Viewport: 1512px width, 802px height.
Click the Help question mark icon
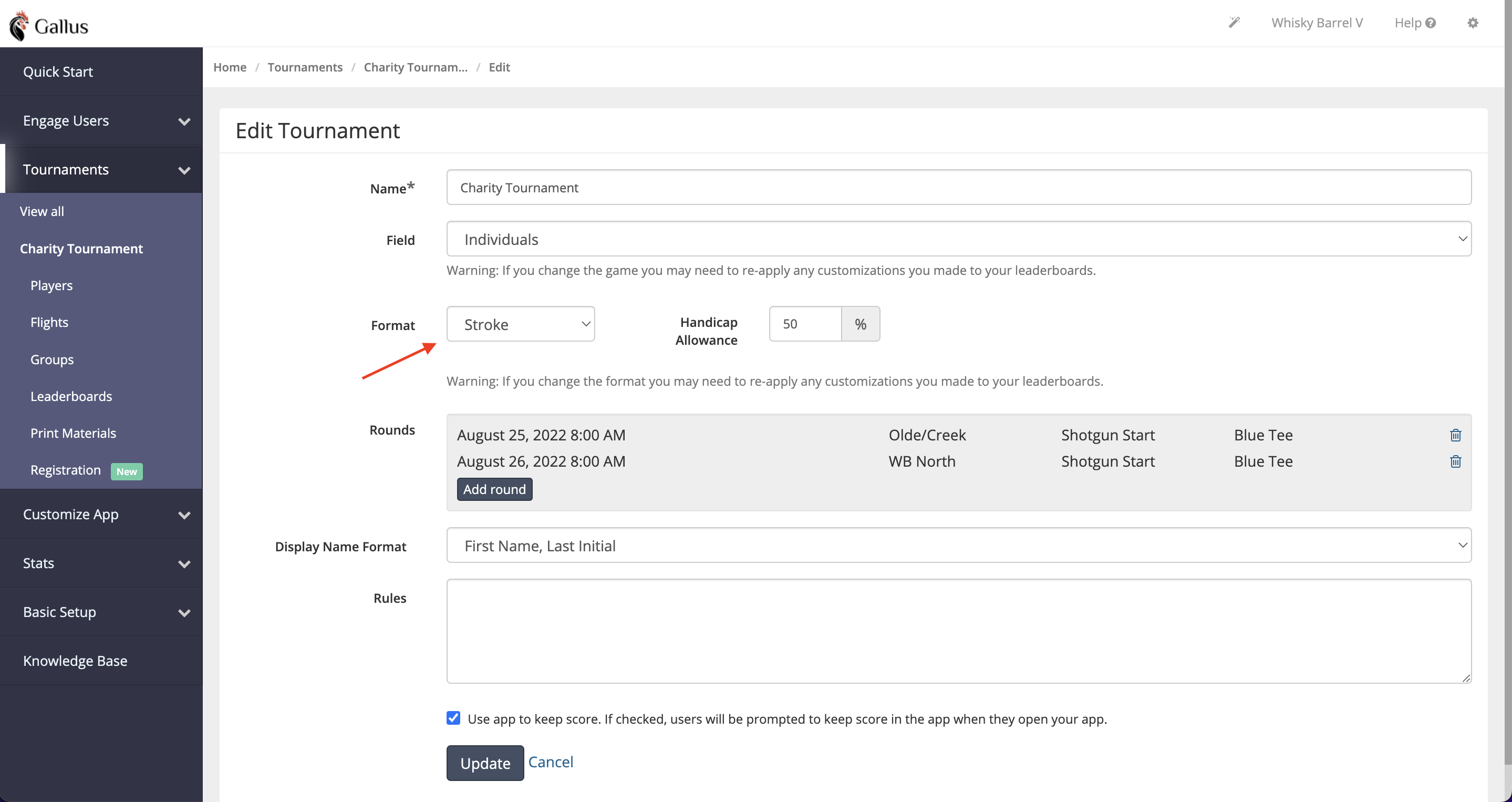point(1431,23)
